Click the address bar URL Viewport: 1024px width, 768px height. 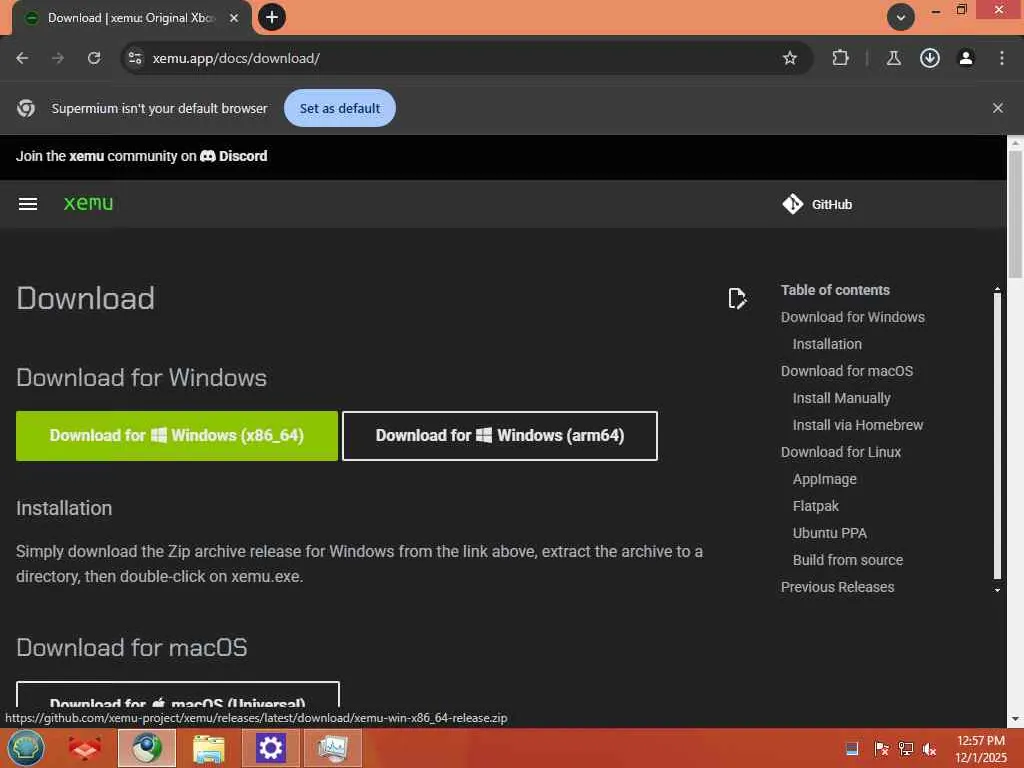(236, 58)
